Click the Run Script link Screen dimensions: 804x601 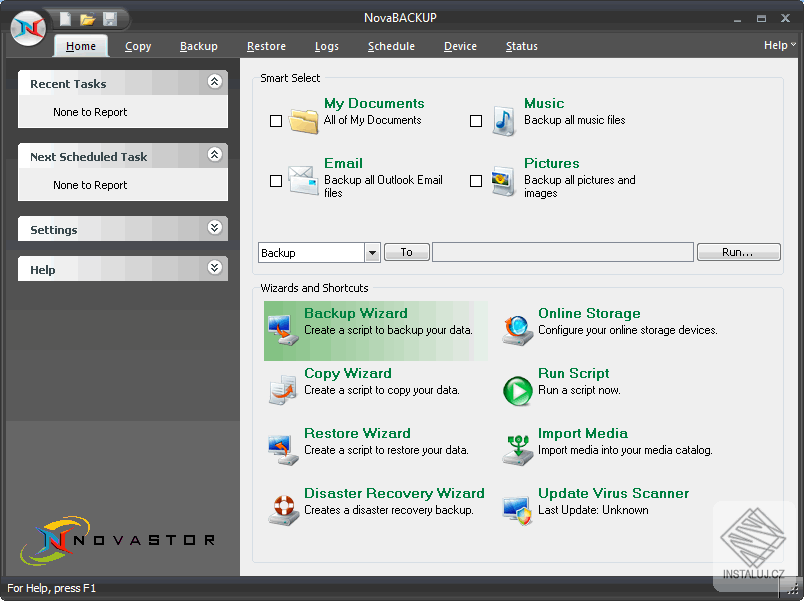573,373
